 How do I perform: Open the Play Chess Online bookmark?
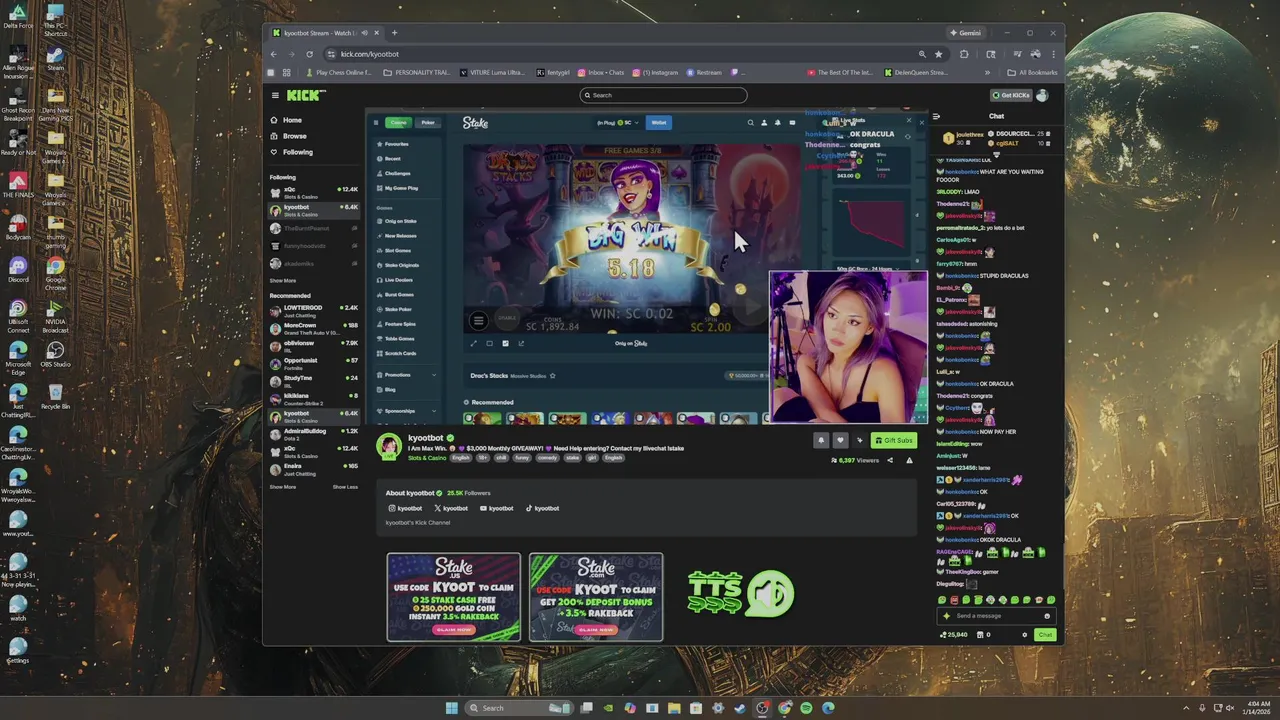tap(338, 72)
